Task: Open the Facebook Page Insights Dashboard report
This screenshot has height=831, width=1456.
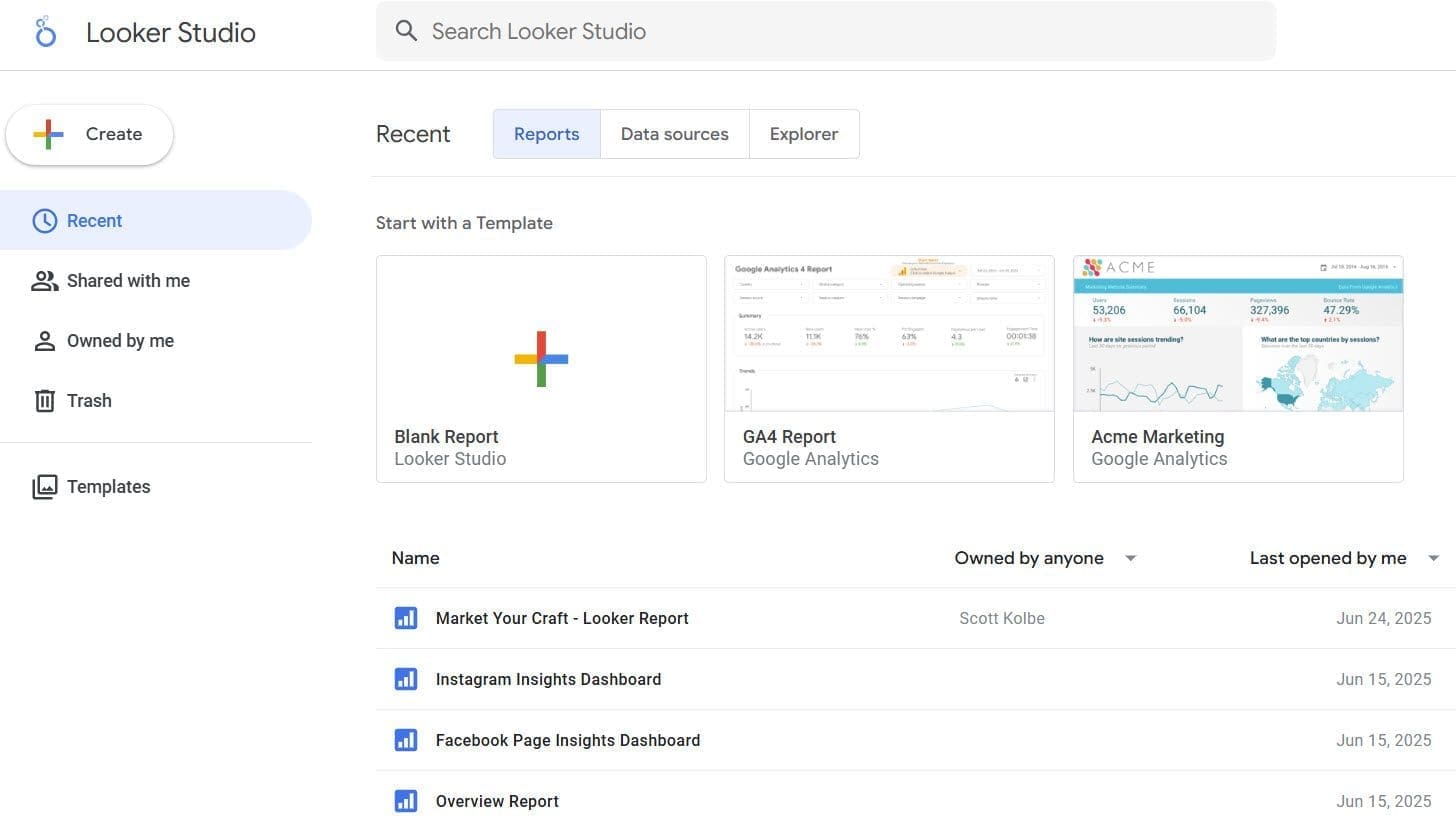Action: click(568, 740)
